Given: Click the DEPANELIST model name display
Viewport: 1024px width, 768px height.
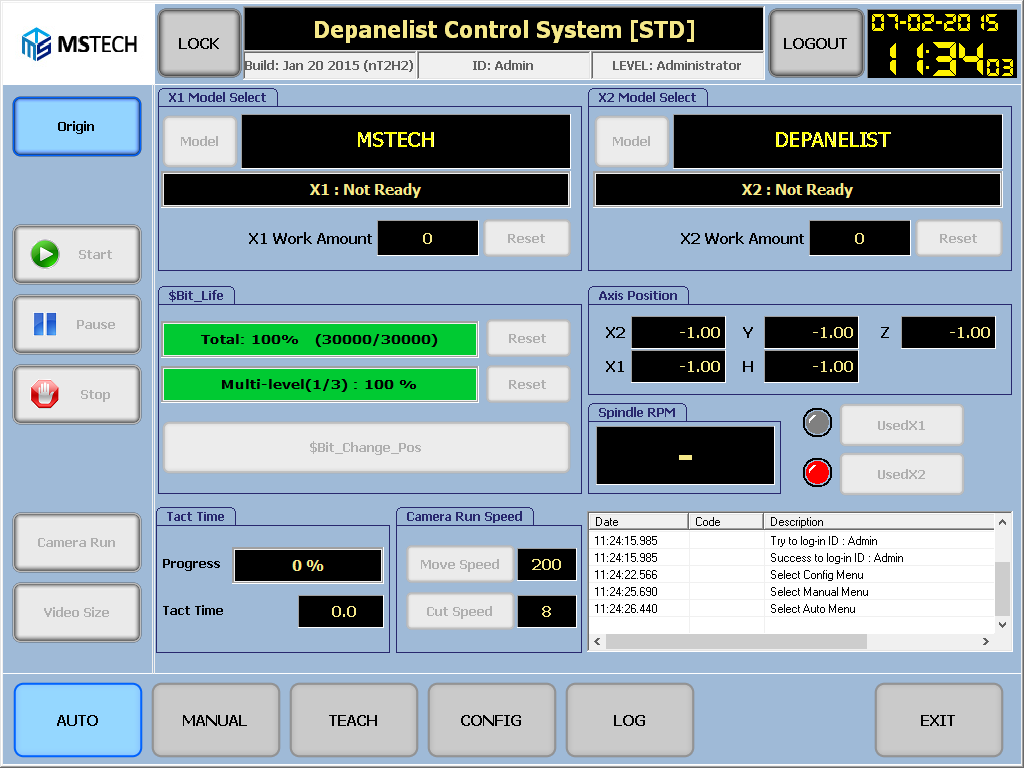Looking at the screenshot, I should 838,141.
